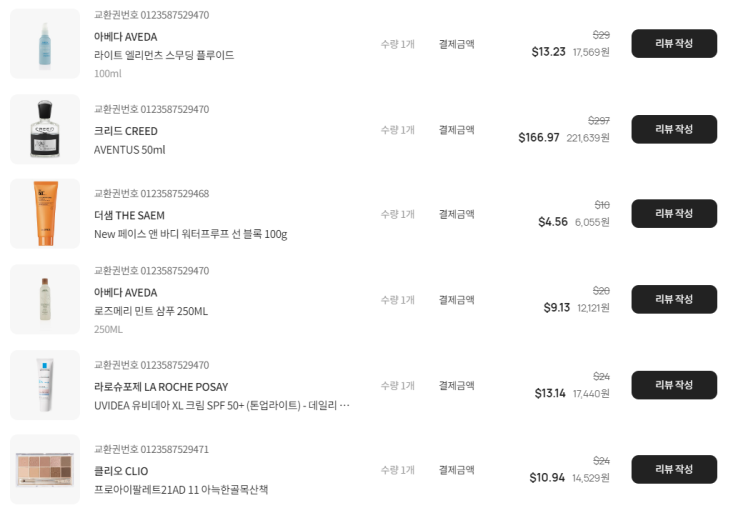Select the $166.97 price for Creed

(x=539, y=138)
